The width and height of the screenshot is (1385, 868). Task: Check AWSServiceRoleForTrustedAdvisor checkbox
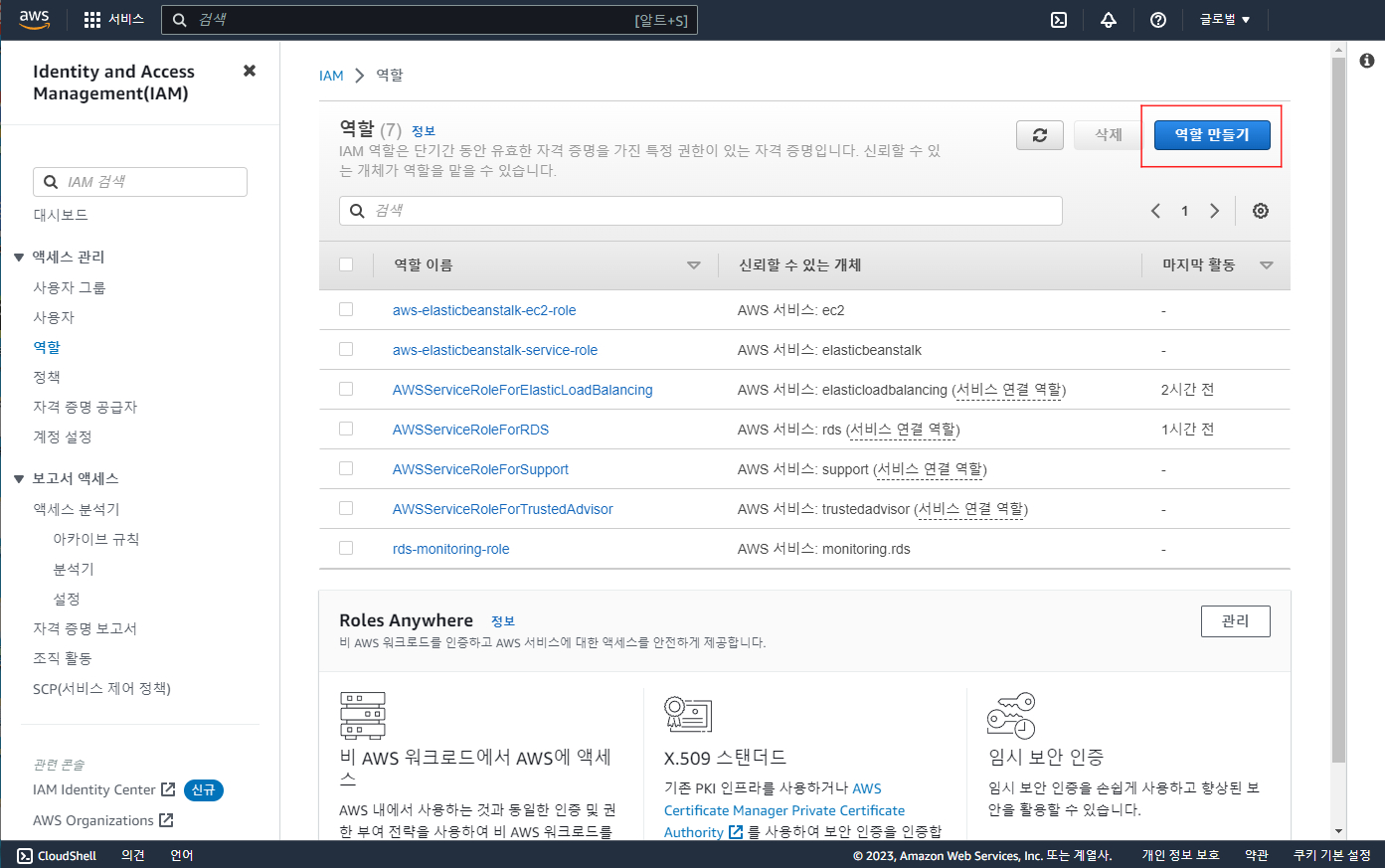click(x=346, y=508)
